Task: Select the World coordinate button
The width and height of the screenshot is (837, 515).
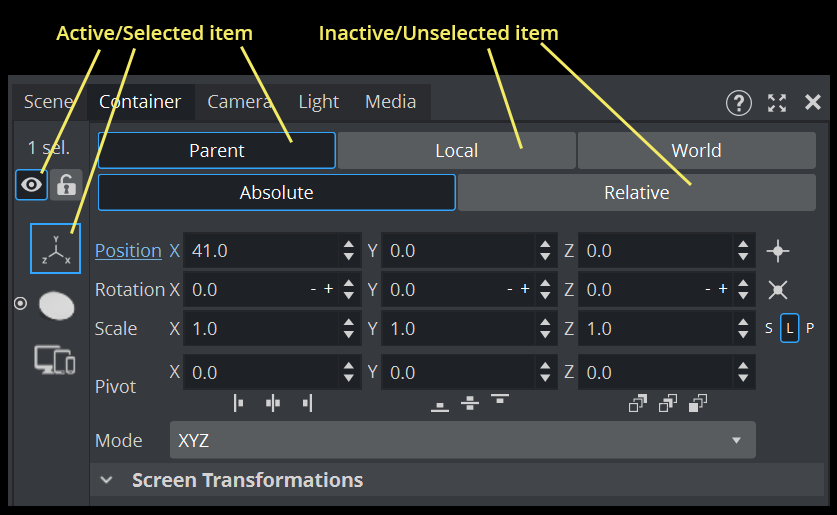Action: (x=696, y=151)
